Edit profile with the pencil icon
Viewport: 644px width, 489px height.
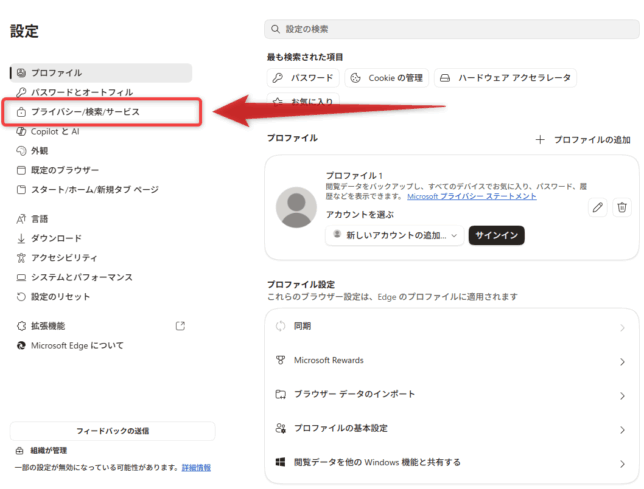coord(598,207)
